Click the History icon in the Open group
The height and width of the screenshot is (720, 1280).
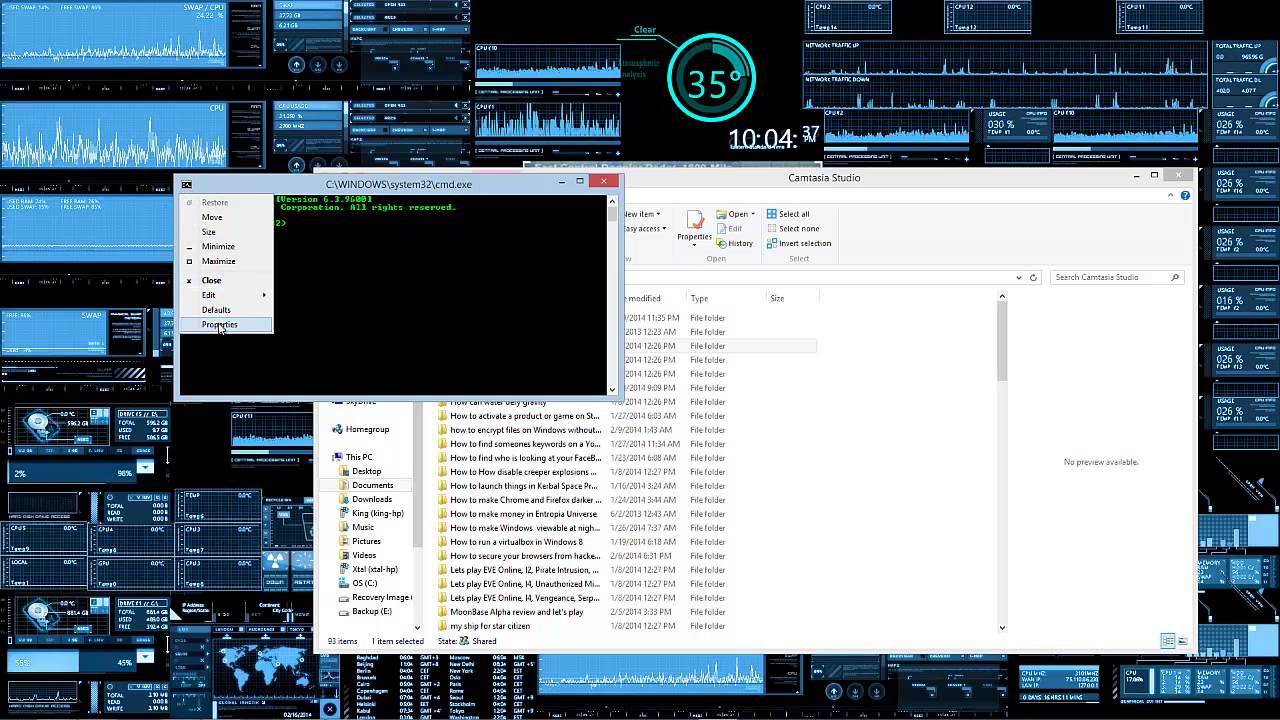point(741,243)
